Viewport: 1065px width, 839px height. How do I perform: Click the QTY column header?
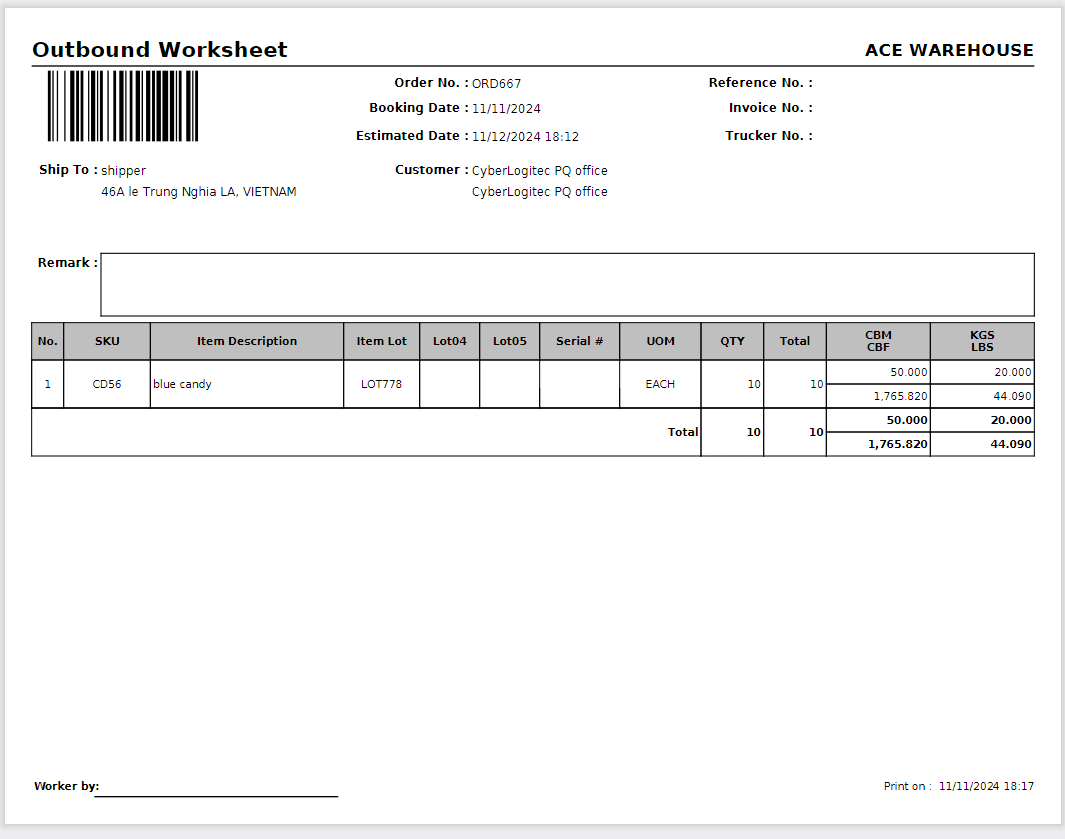[x=732, y=341]
